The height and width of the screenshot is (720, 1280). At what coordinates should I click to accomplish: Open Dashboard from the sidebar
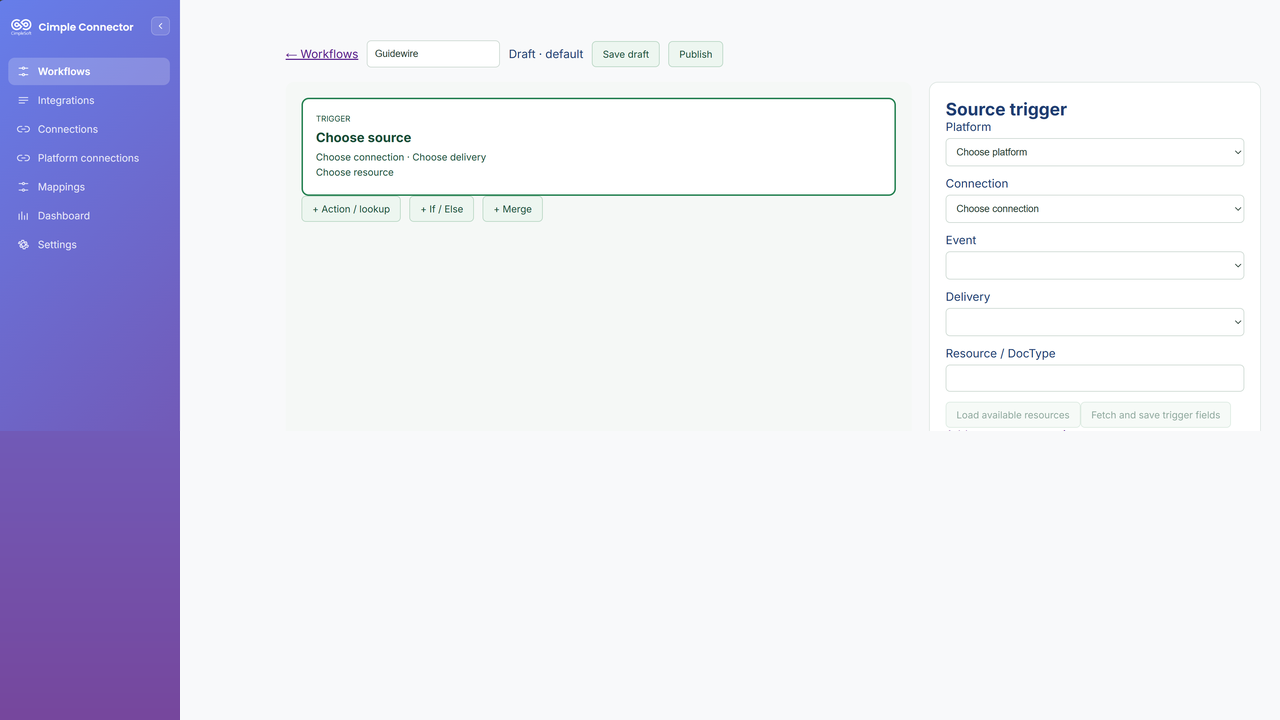[89, 216]
